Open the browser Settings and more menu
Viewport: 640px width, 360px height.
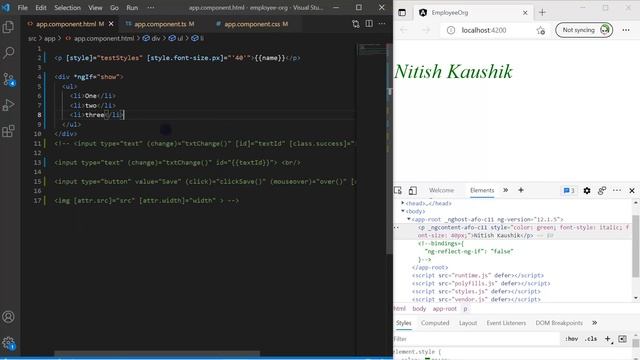point(626,30)
